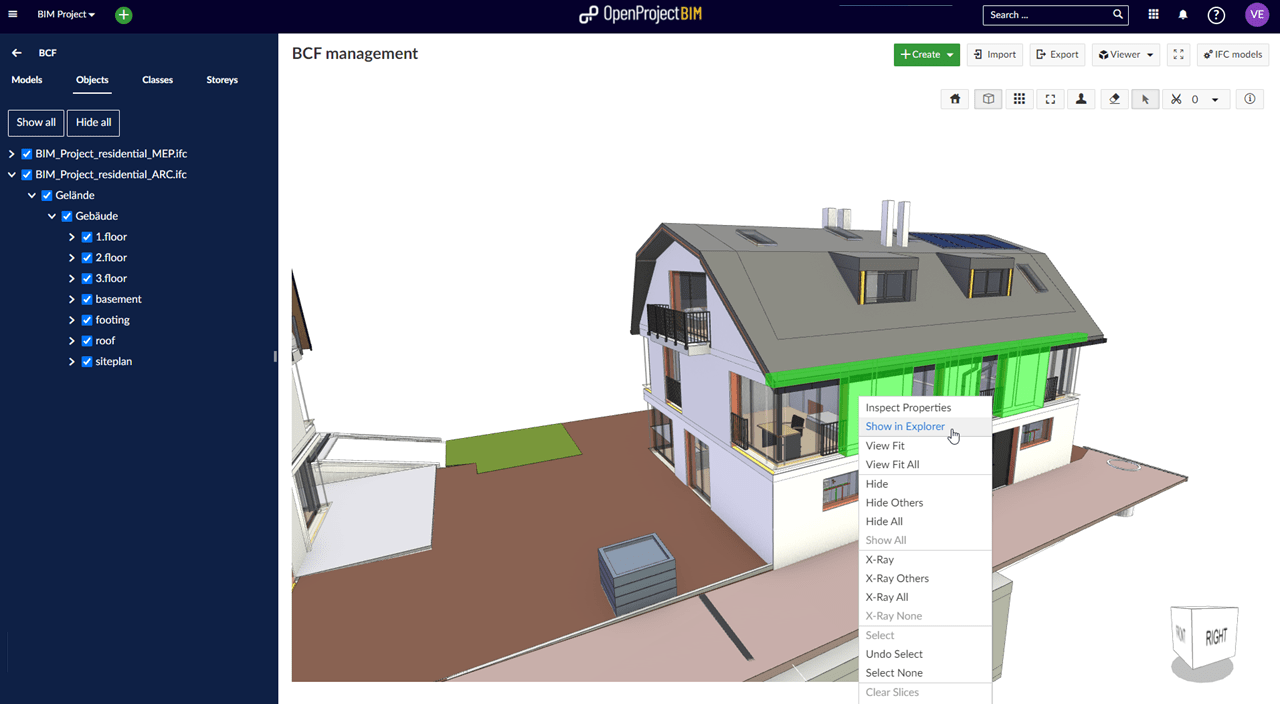
Task: Enable first person mode icon
Action: pos(1081,99)
